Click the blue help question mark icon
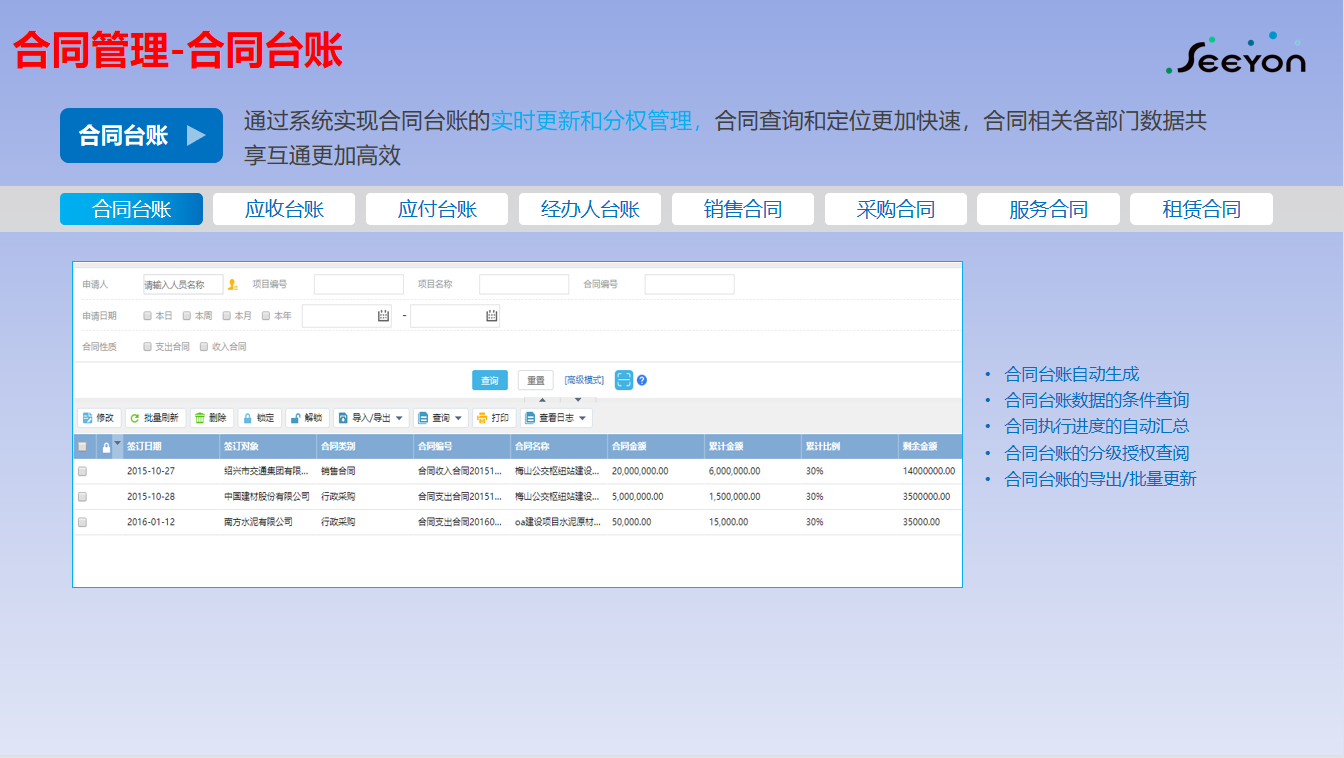 point(642,380)
